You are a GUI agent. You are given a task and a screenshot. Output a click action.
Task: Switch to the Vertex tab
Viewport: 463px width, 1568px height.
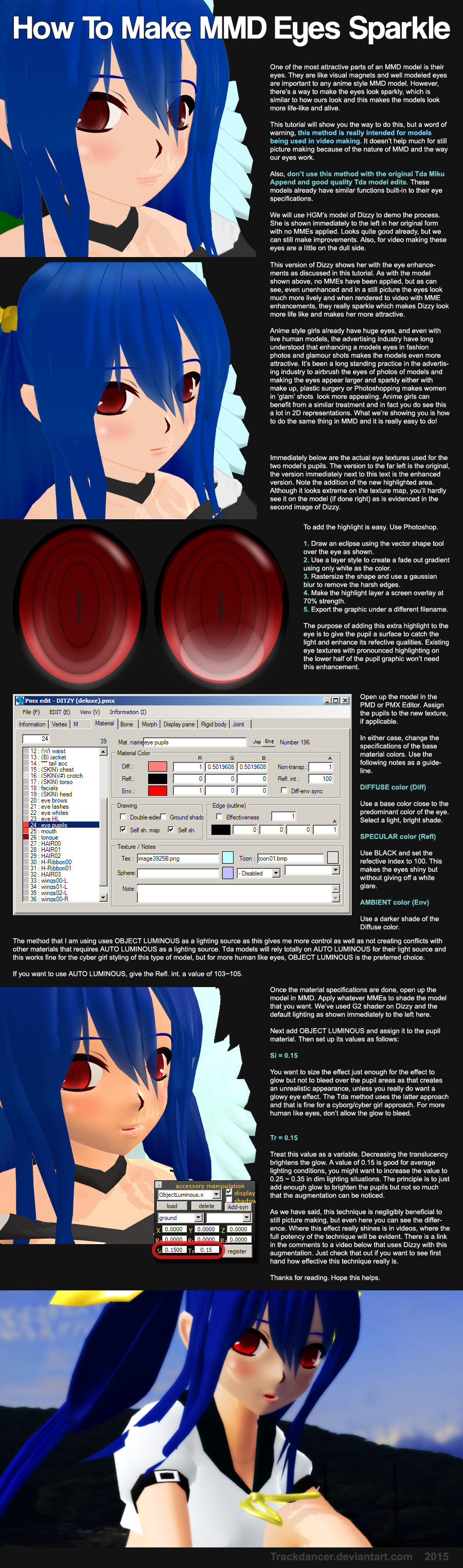click(60, 724)
